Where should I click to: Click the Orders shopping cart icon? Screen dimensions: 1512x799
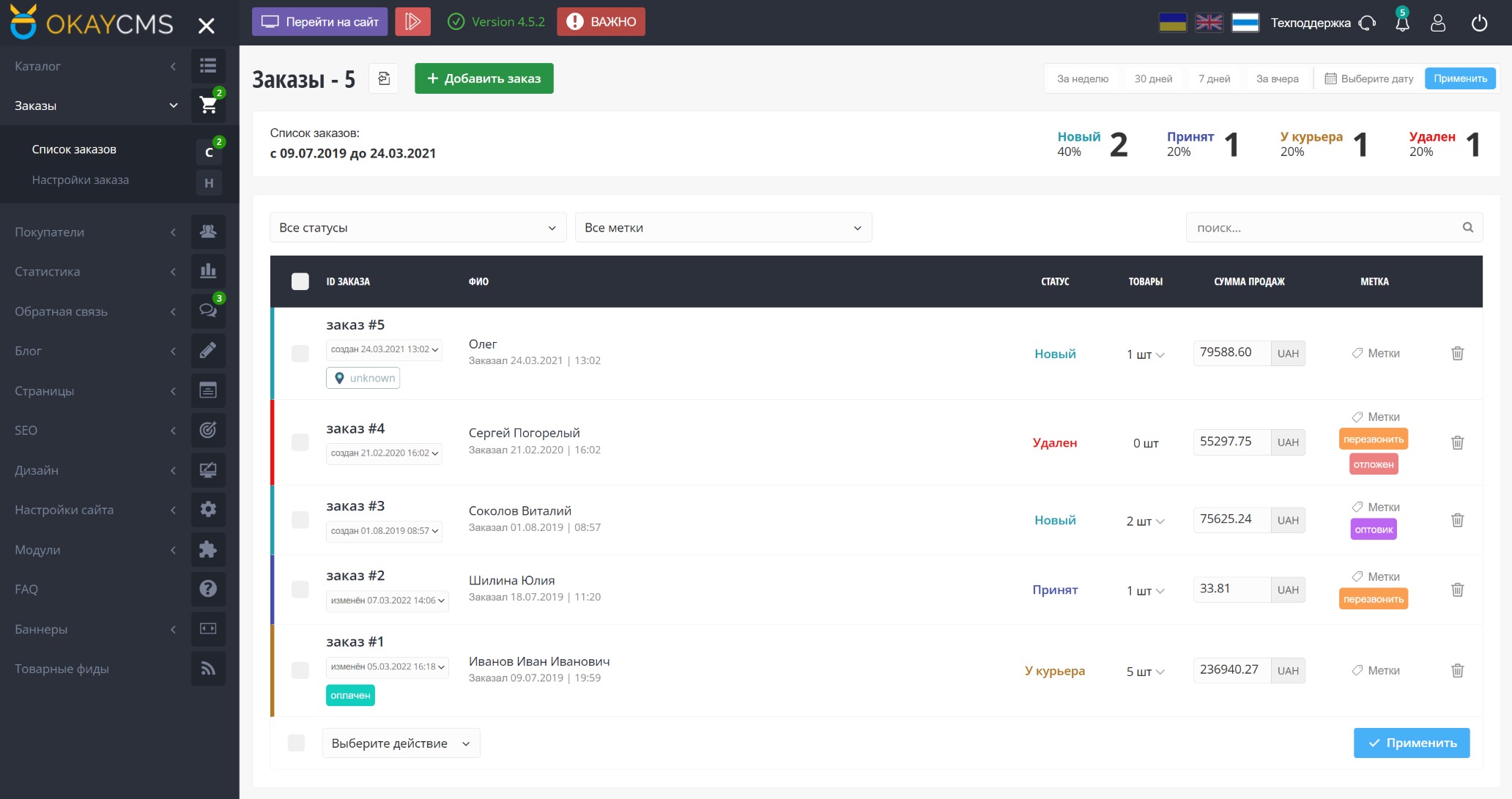(208, 105)
